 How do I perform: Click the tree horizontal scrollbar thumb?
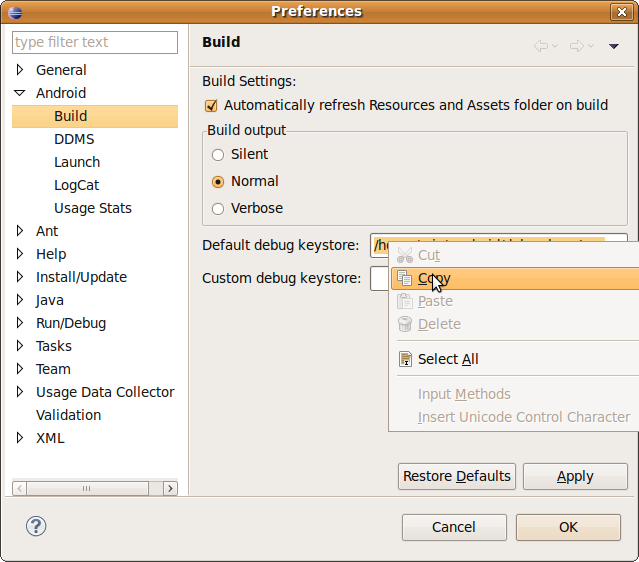click(87, 488)
